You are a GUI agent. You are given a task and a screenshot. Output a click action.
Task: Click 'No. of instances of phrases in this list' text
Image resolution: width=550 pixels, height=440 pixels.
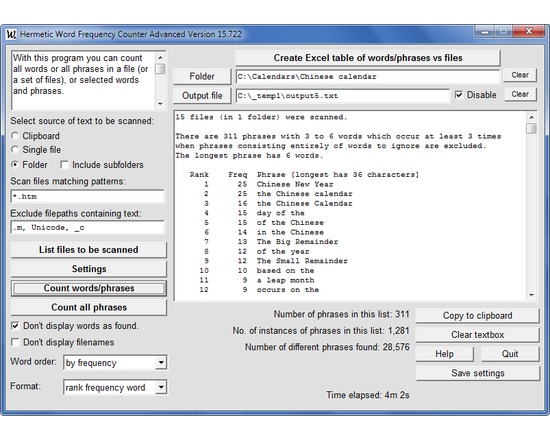[321, 331]
